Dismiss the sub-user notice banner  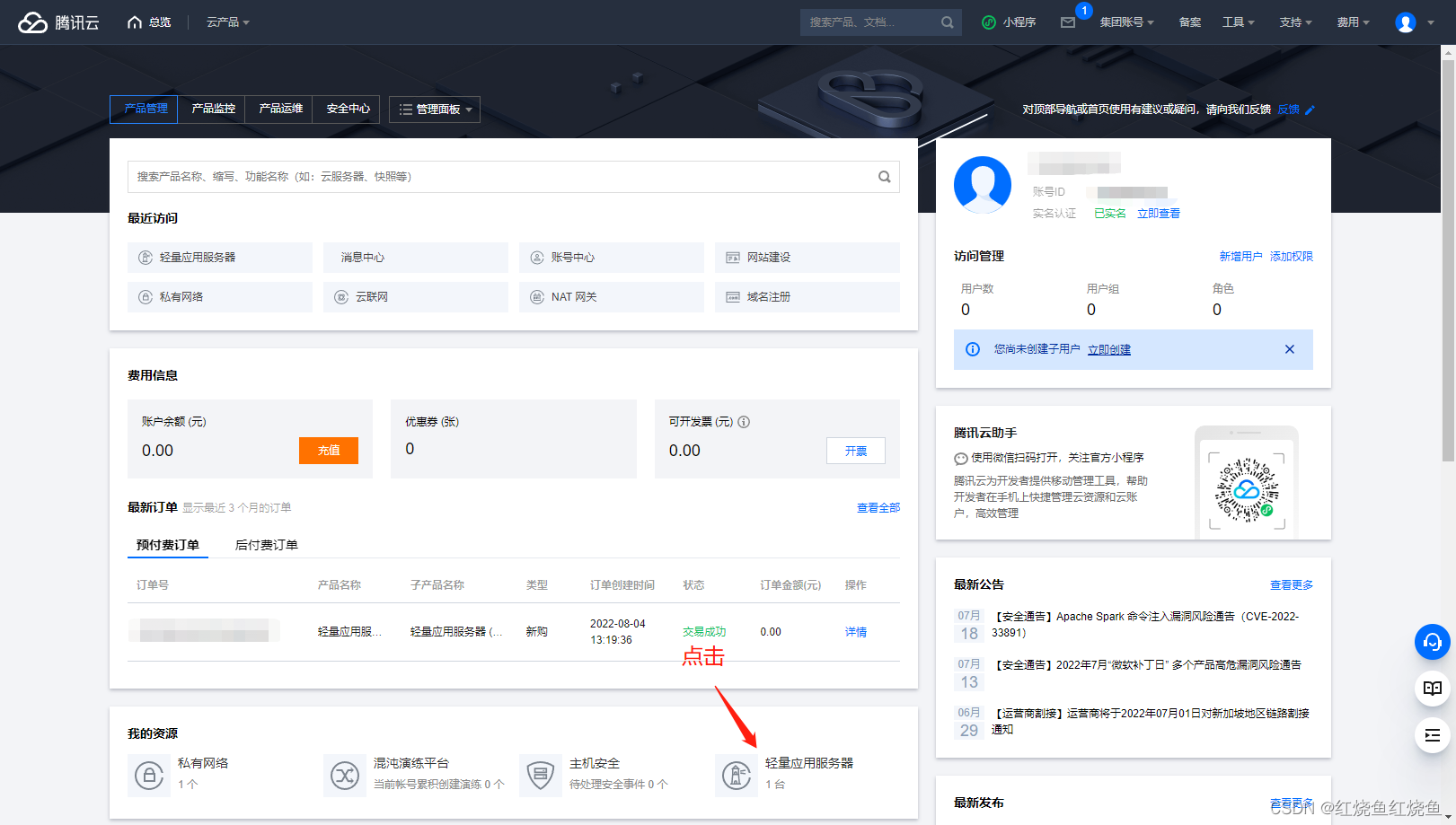click(x=1290, y=349)
